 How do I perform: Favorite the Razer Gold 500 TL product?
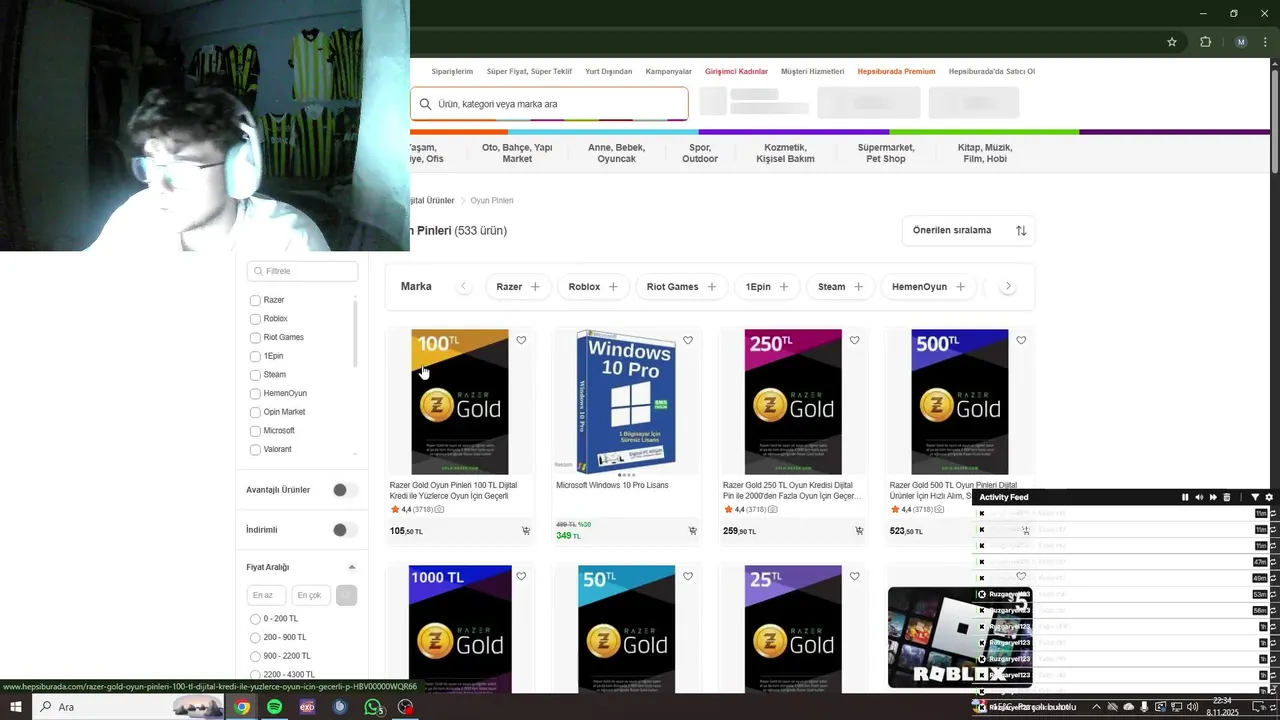pos(1021,340)
